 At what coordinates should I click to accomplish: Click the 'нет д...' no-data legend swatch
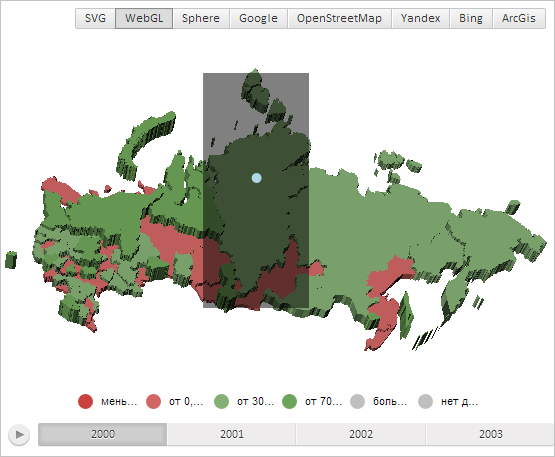(x=425, y=401)
